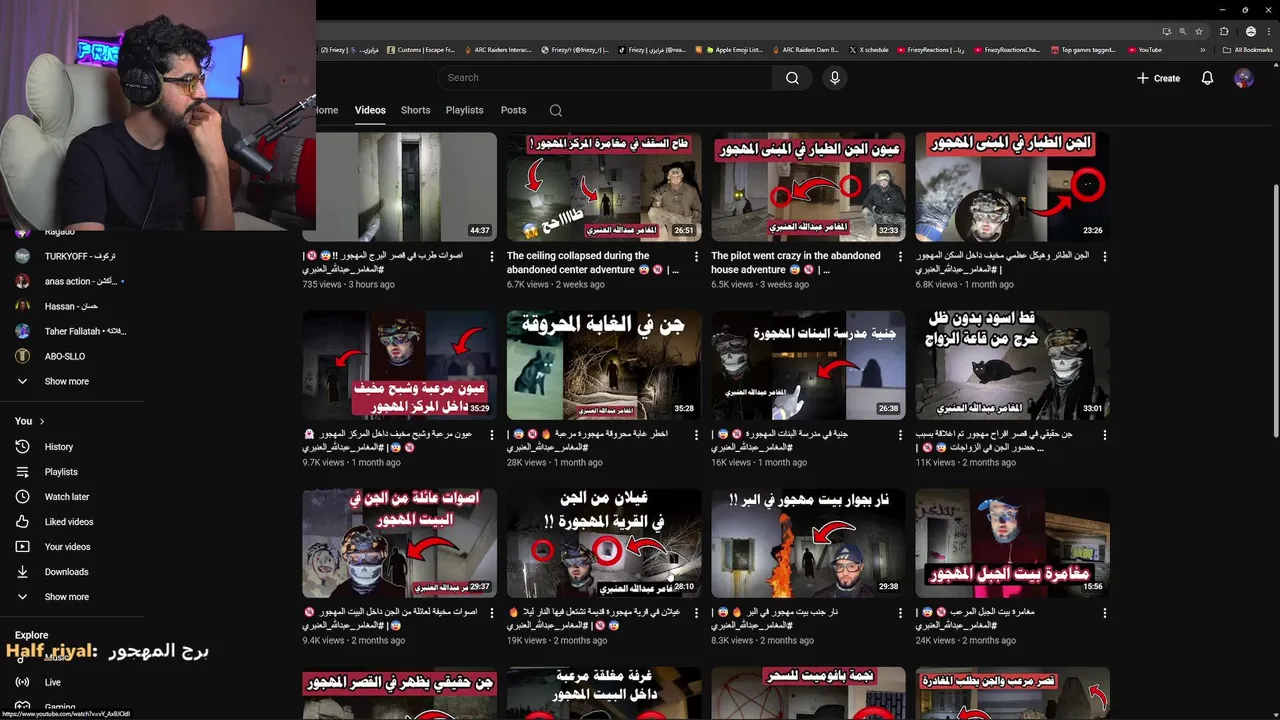This screenshot has width=1280, height=720.
Task: Open 'The ceiling collapsed during the abandoned center' title
Action: pos(593,263)
